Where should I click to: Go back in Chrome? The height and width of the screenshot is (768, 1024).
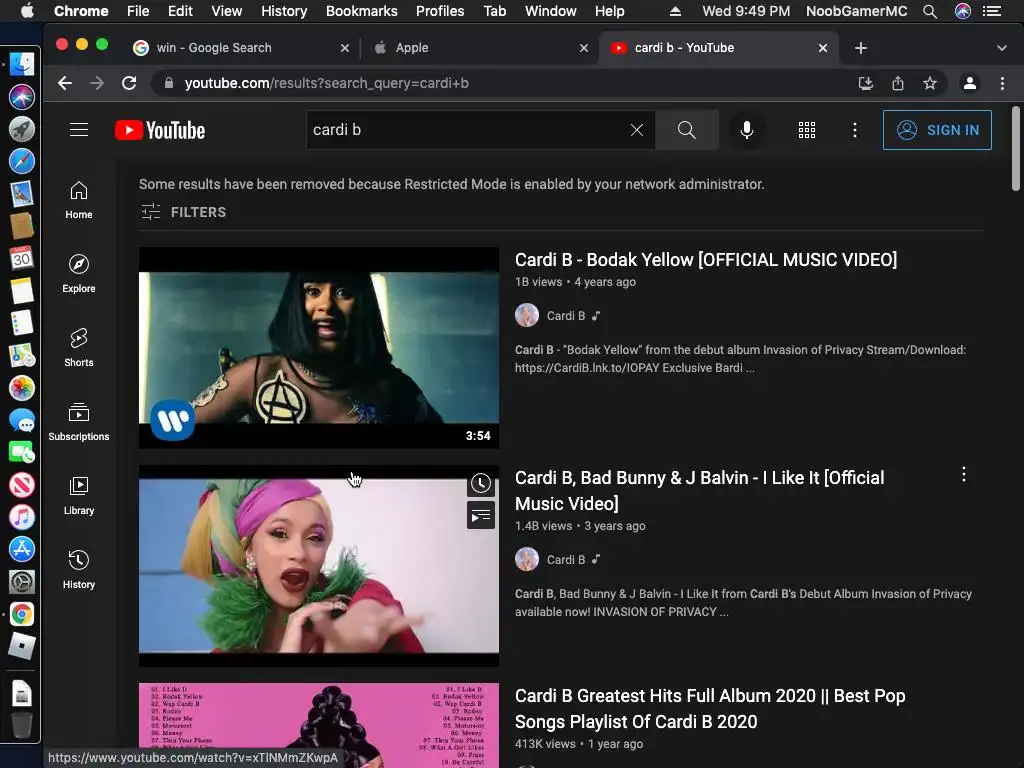(x=65, y=84)
